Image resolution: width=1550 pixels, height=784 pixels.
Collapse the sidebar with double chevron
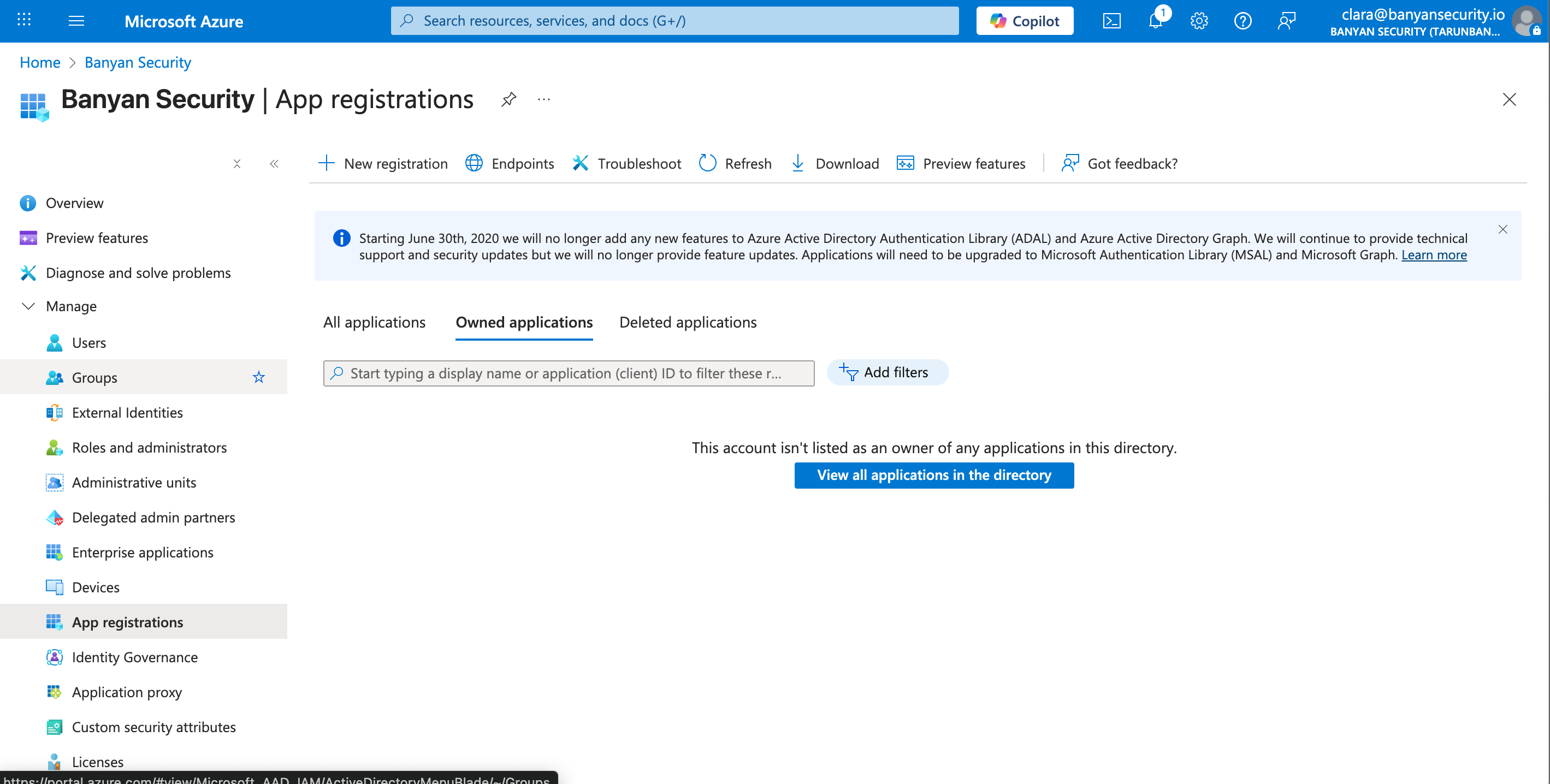point(274,164)
